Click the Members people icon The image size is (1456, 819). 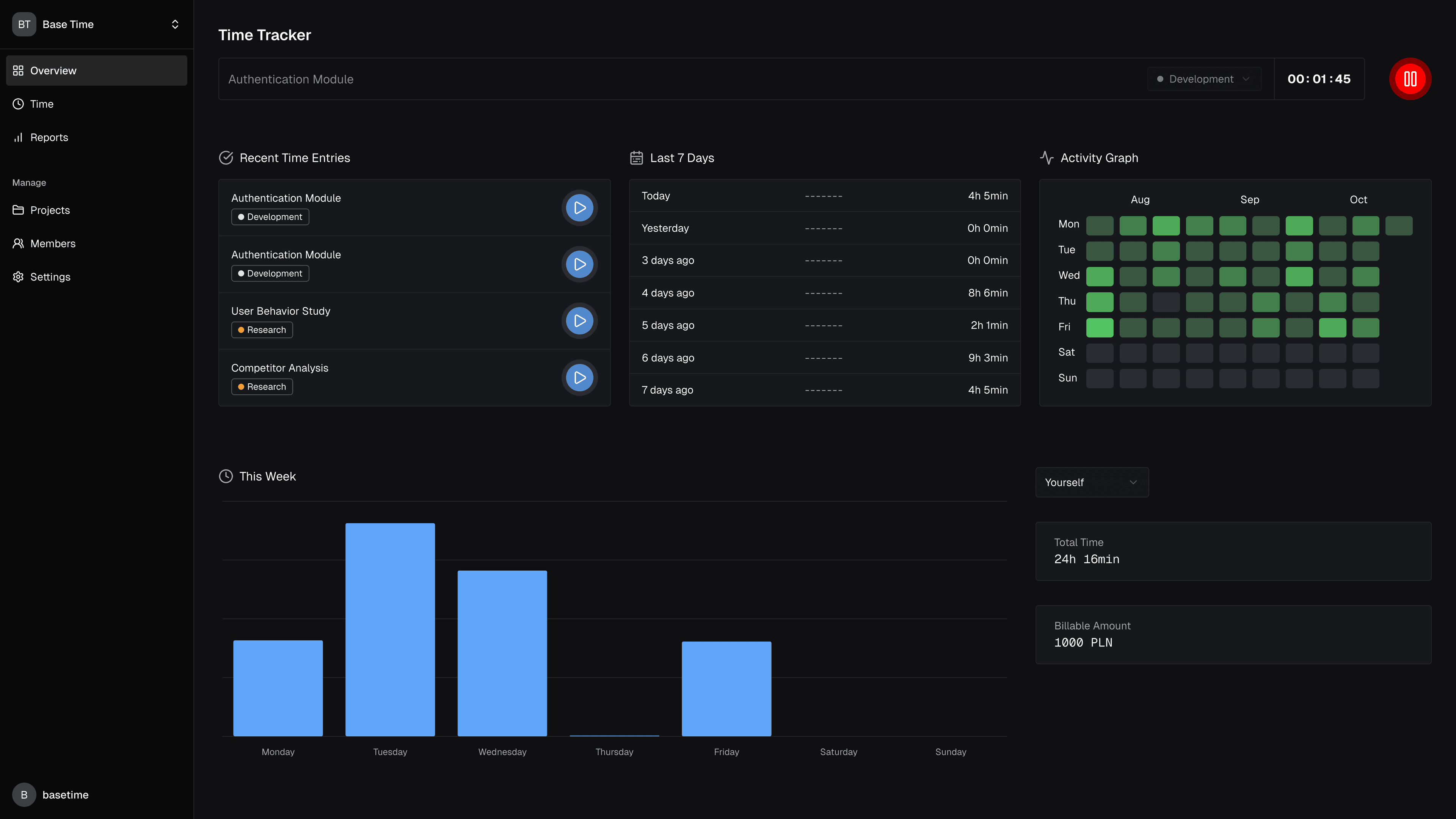pos(18,243)
